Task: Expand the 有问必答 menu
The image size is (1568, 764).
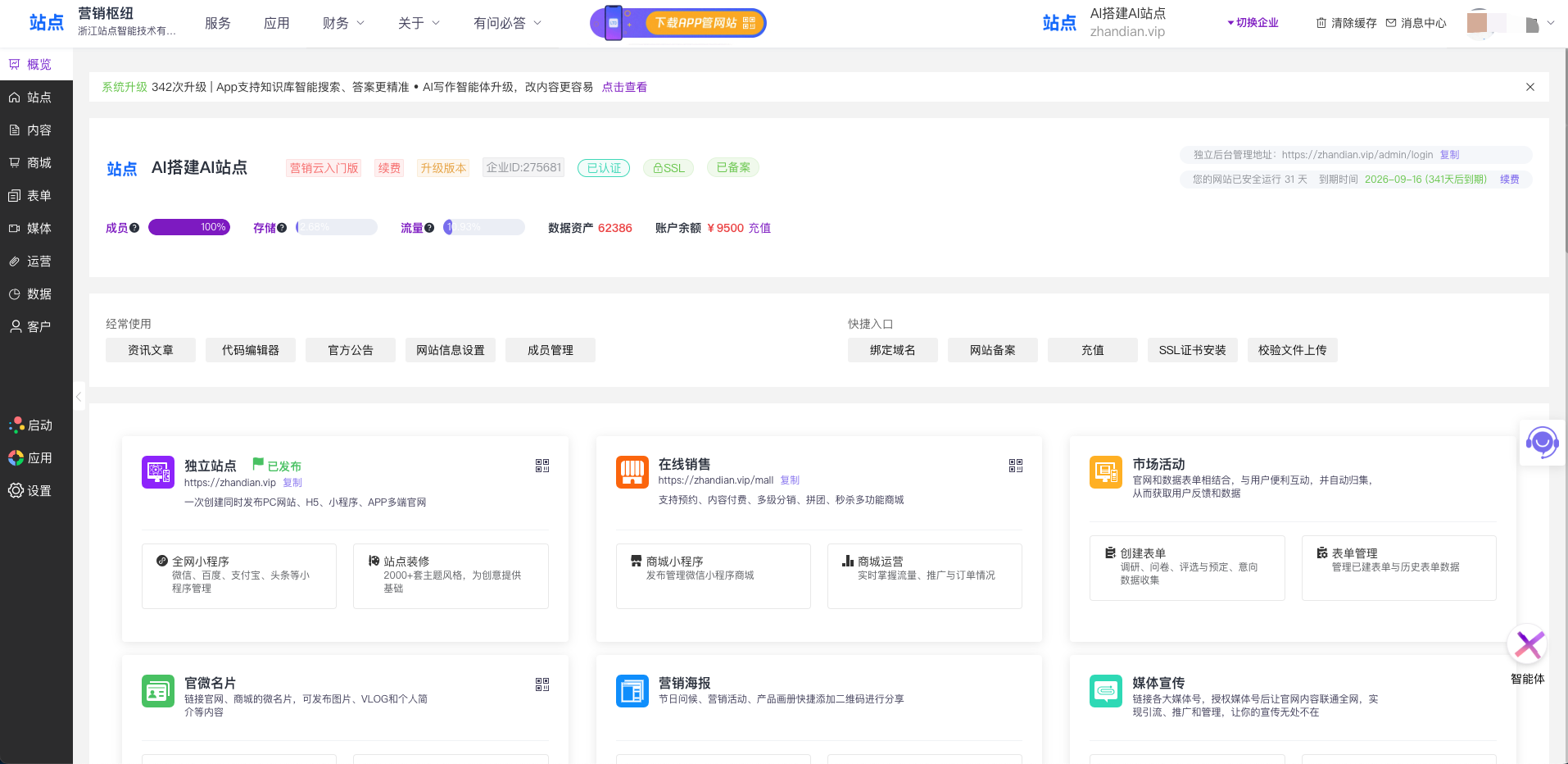Action: click(x=507, y=23)
